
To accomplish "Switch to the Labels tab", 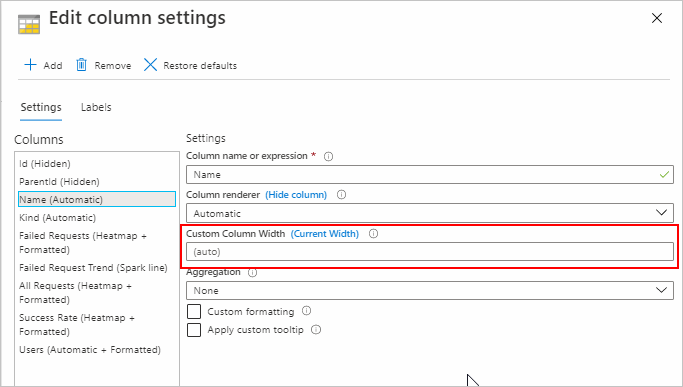I will pyautogui.click(x=96, y=107).
